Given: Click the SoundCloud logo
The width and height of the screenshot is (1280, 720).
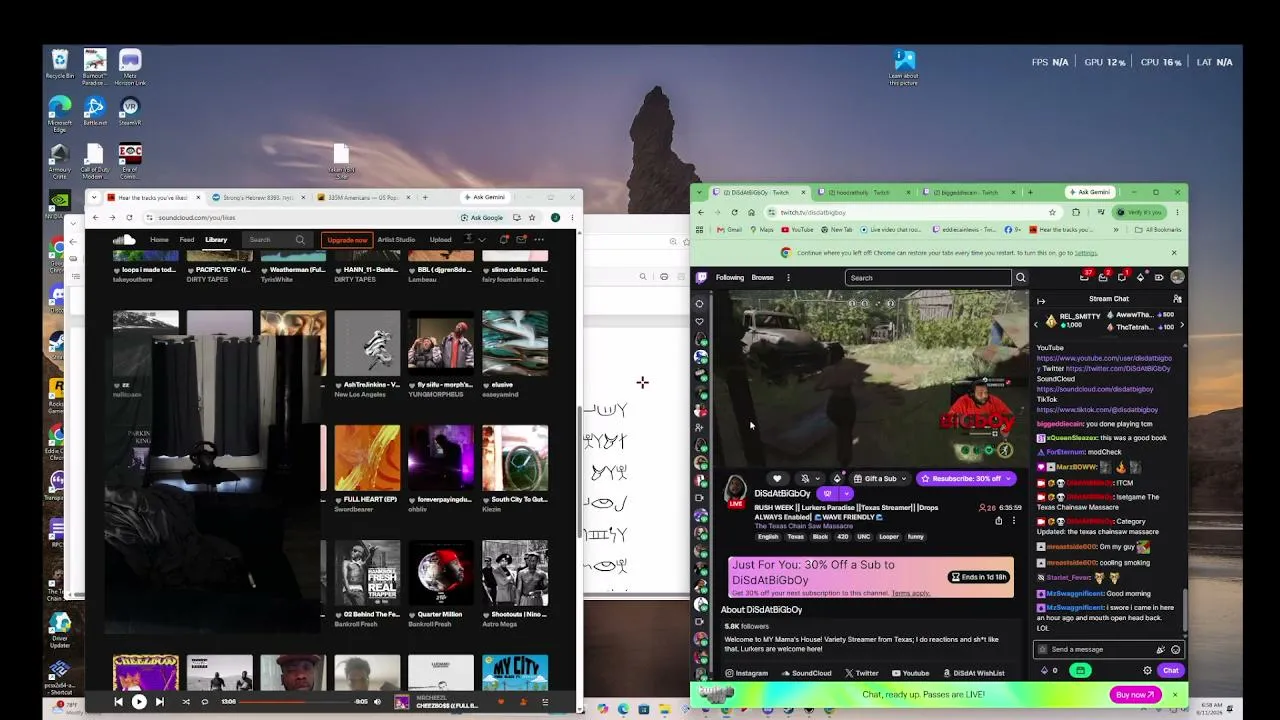Looking at the screenshot, I should coord(124,239).
